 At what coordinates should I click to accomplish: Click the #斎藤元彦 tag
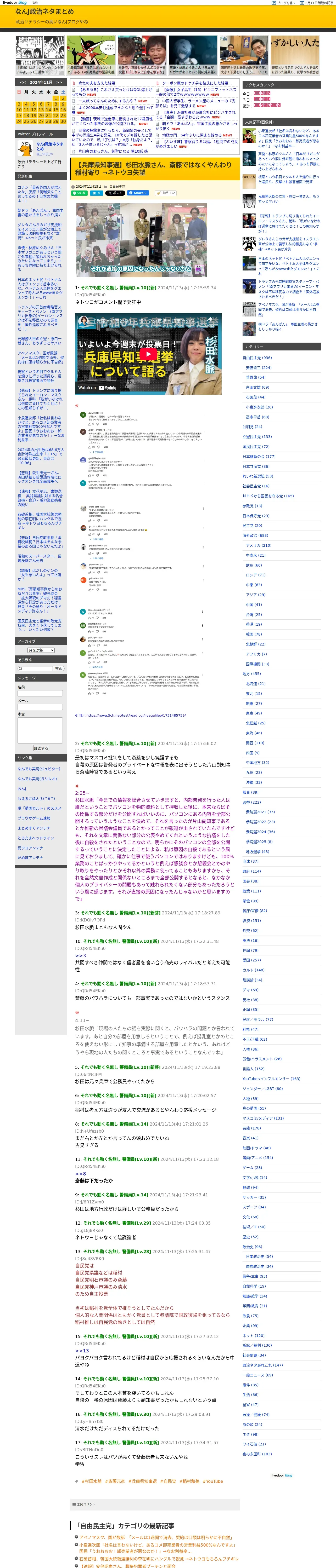(115, 1481)
